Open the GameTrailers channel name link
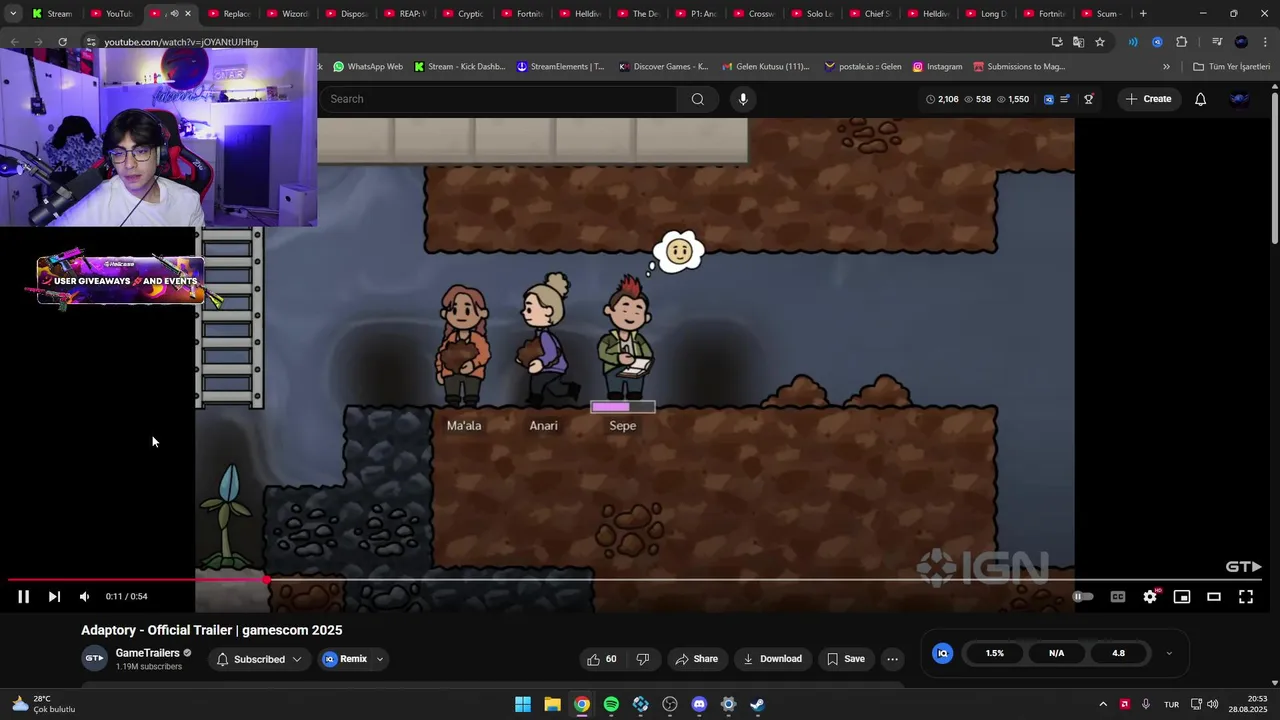1280x720 pixels. (147, 653)
